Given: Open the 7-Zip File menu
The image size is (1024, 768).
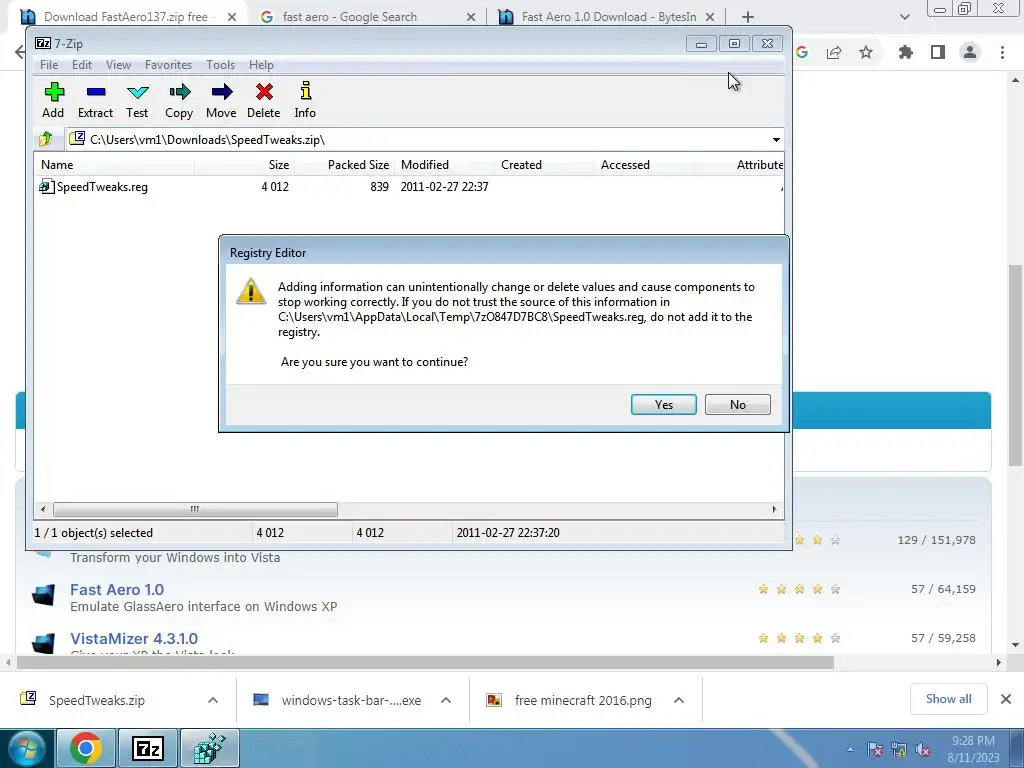Looking at the screenshot, I should 49,65.
